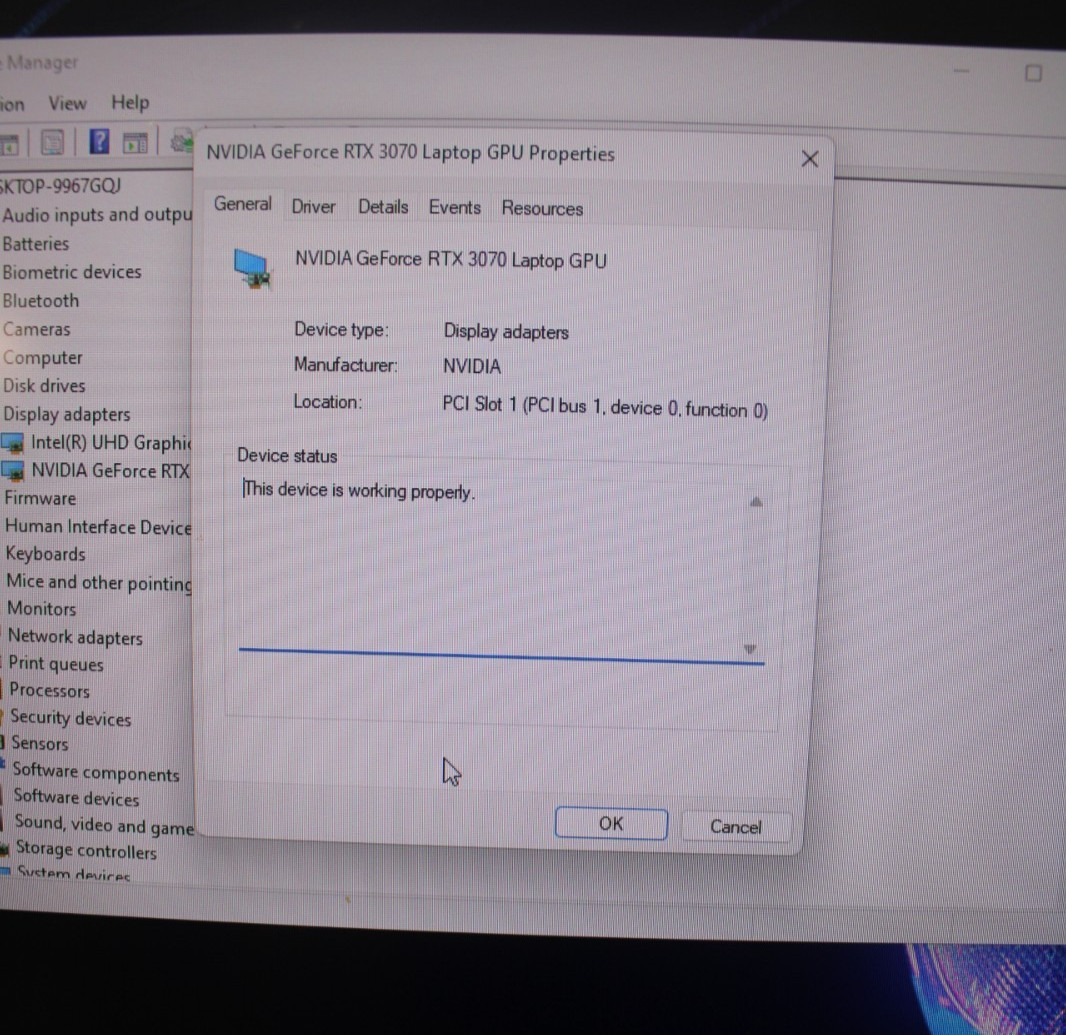
Task: Select the DESKTOP-9967GQJ root node
Action: click(x=61, y=185)
